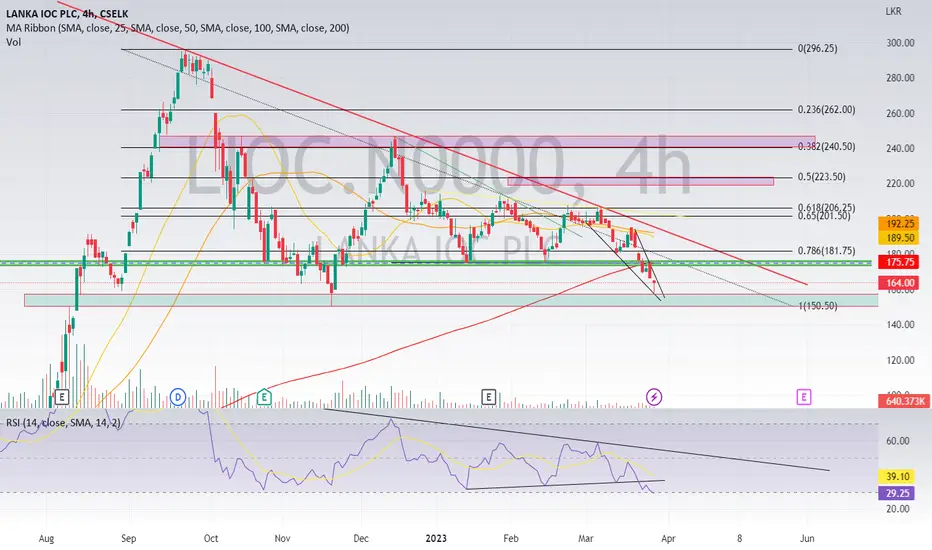This screenshot has height=550, width=932.
Task: Open the pink E upcoming earnings marker
Action: 804,397
